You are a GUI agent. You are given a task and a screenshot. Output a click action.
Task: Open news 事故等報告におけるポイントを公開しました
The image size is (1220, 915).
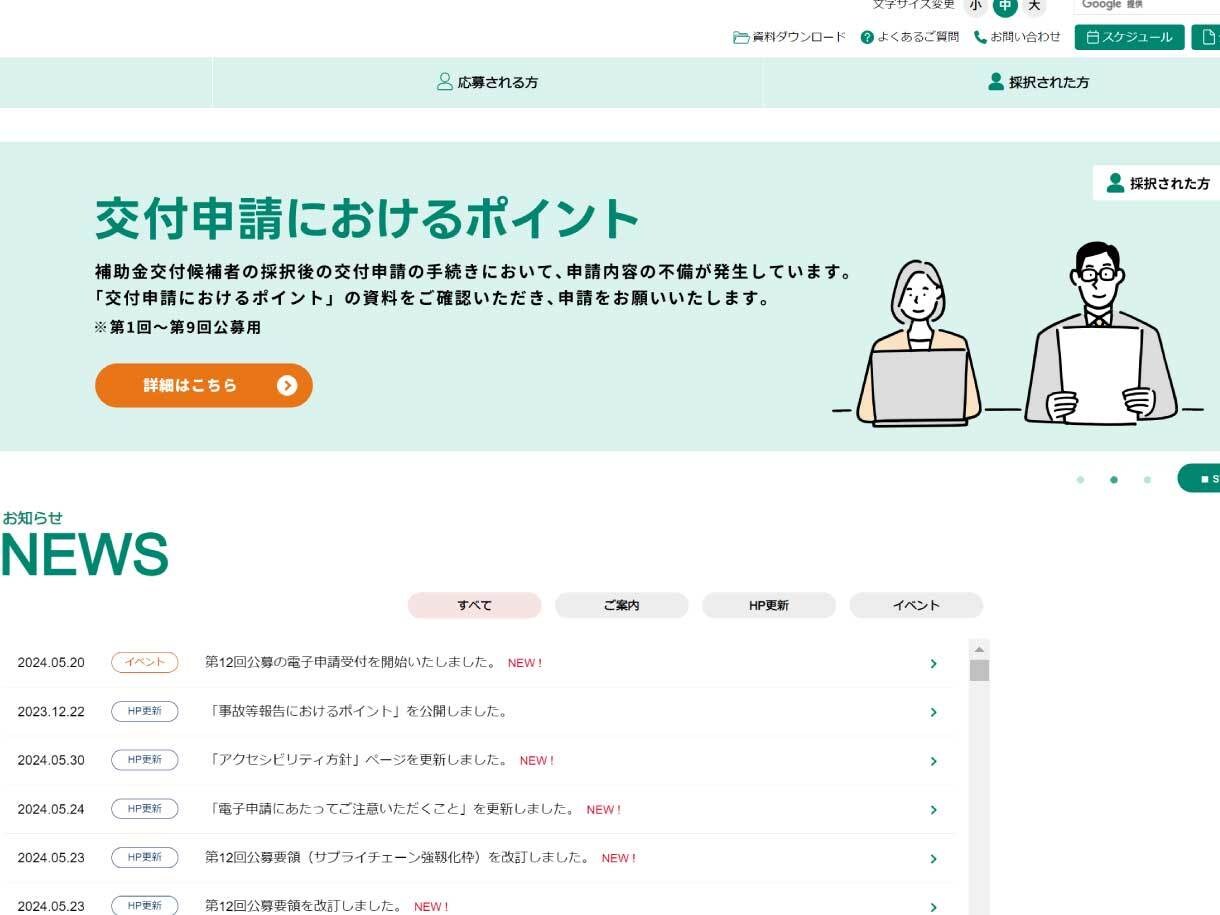pyautogui.click(x=358, y=711)
